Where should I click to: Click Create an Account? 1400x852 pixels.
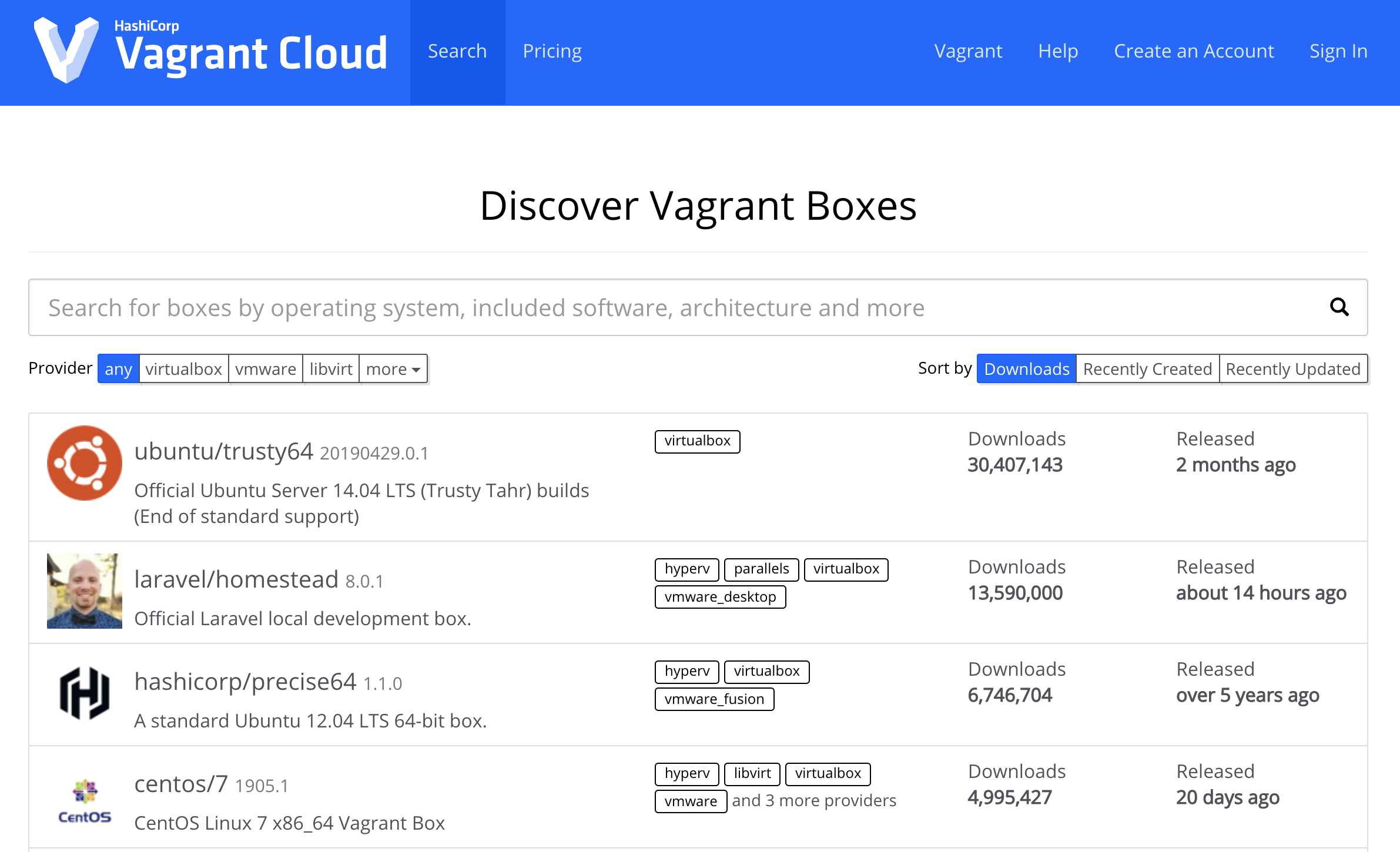coord(1194,52)
